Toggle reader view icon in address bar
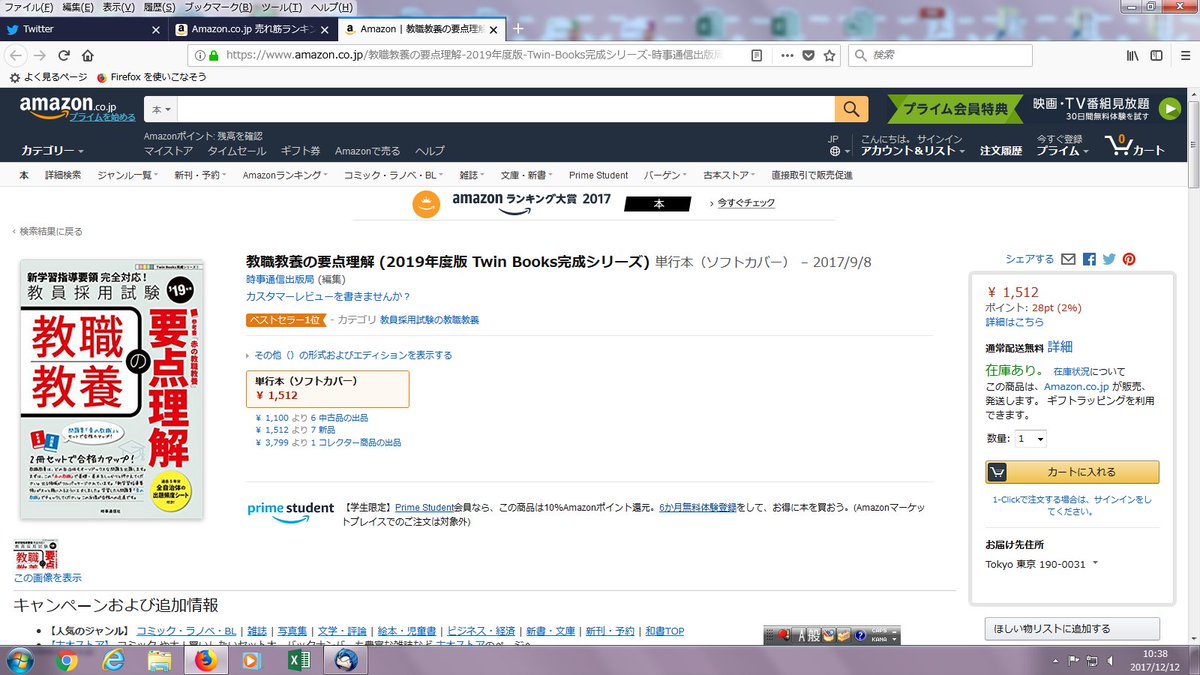This screenshot has height=675, width=1200. (x=758, y=56)
